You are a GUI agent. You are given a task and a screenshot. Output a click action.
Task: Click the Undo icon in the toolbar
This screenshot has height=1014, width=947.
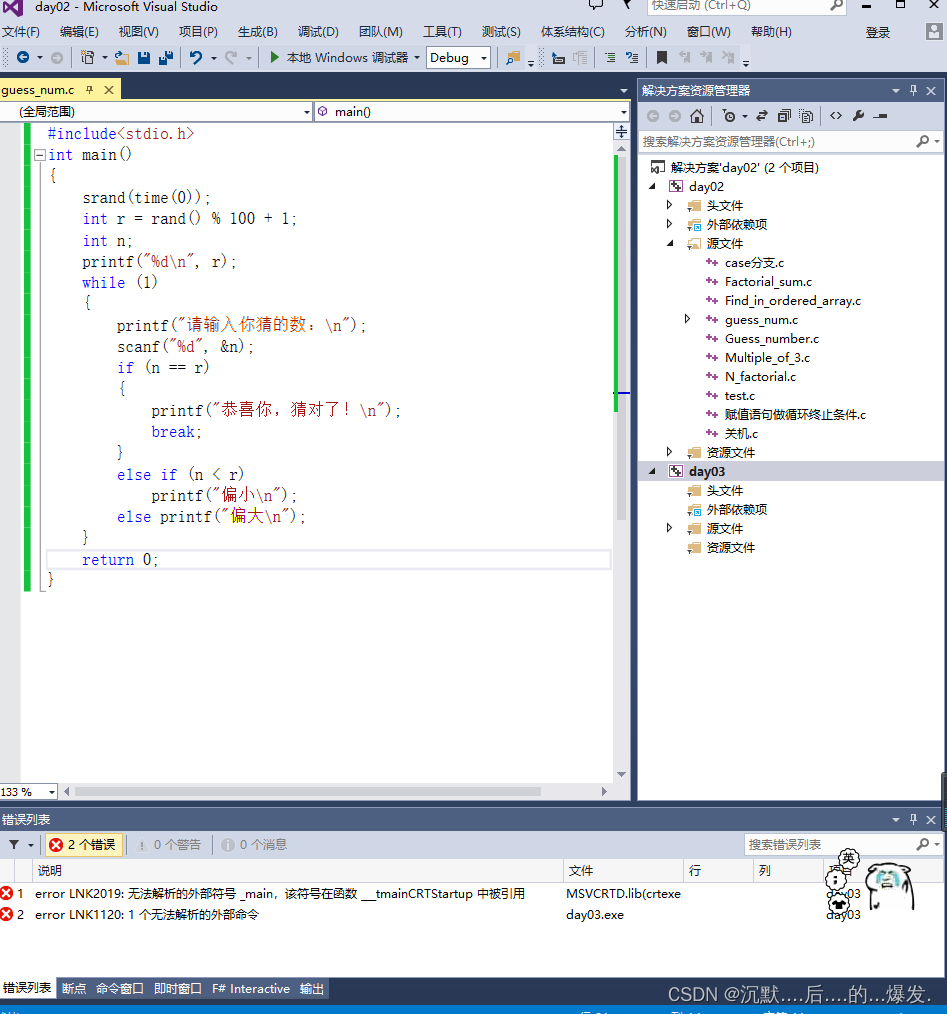coord(196,58)
